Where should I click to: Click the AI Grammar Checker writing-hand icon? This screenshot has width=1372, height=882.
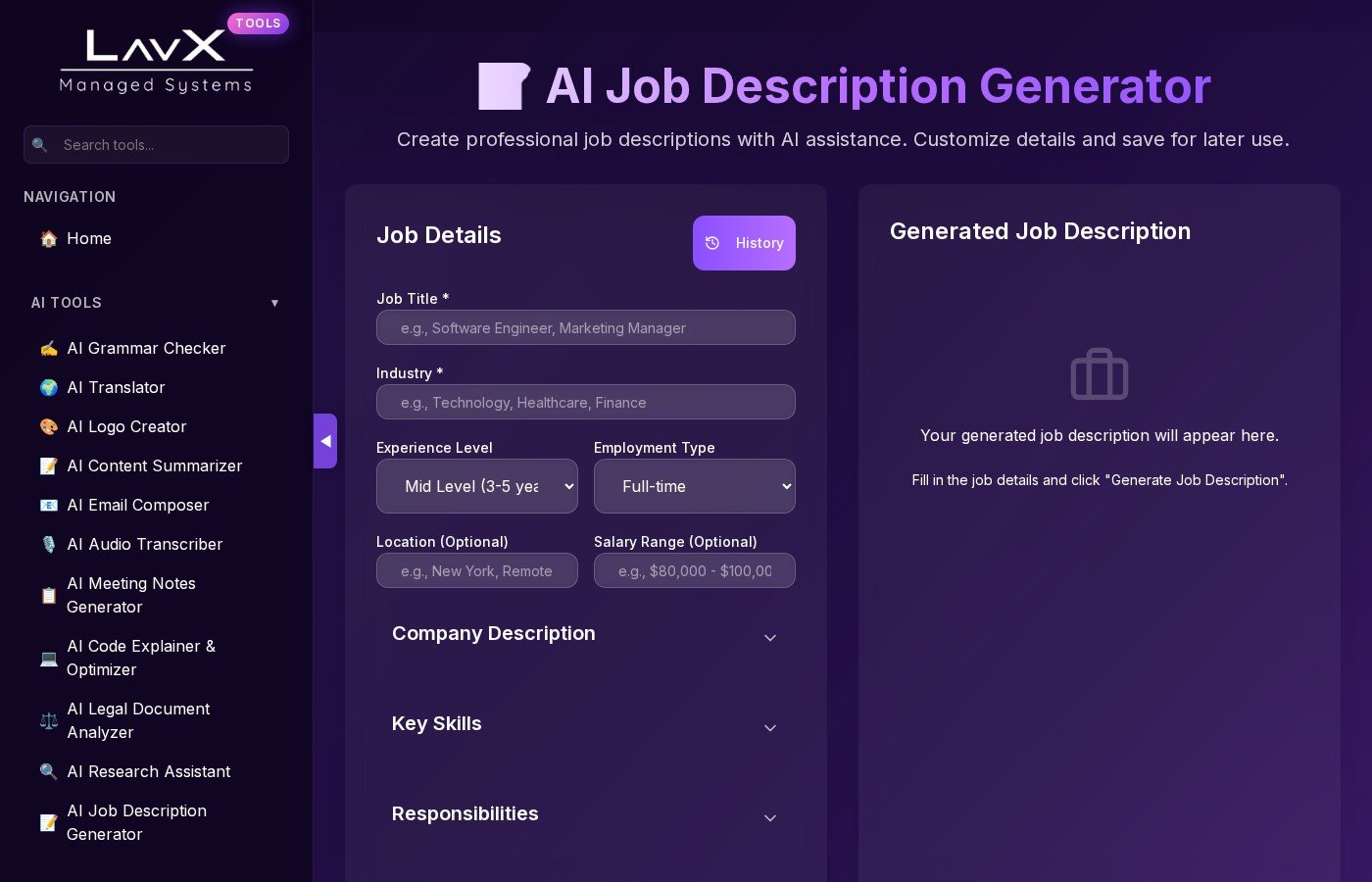pos(48,349)
